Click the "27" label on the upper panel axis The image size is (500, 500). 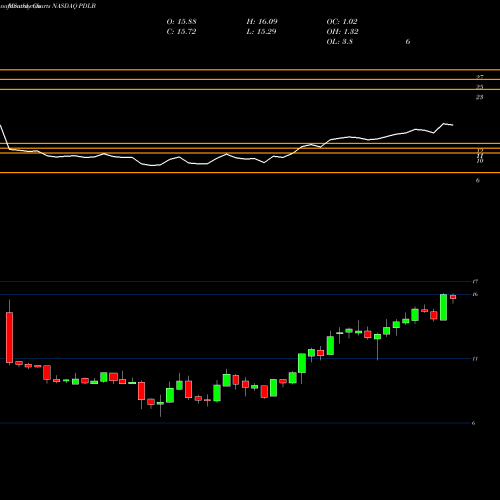pyautogui.click(x=479, y=77)
